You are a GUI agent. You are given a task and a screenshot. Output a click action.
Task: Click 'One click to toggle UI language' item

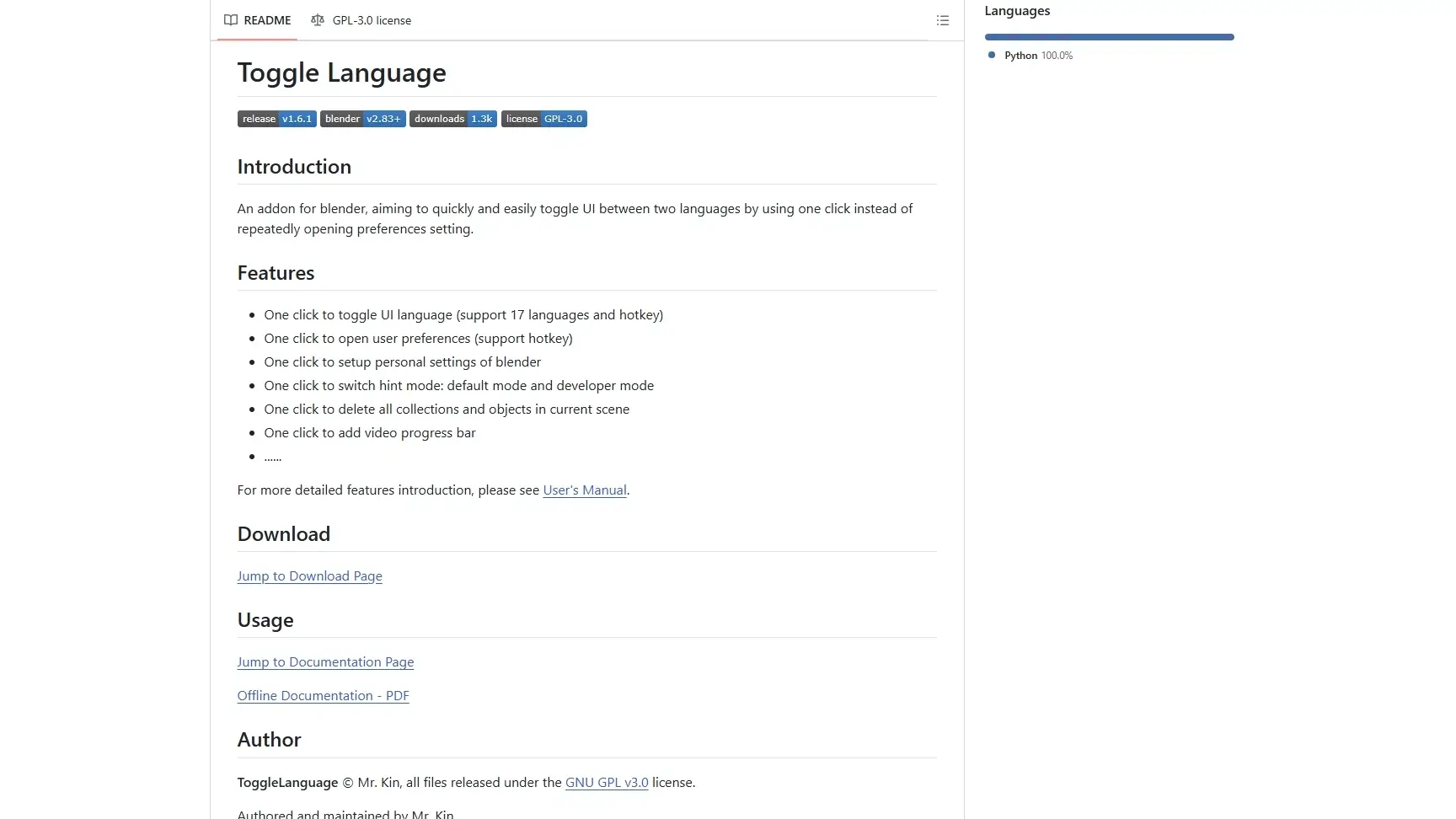(x=463, y=315)
